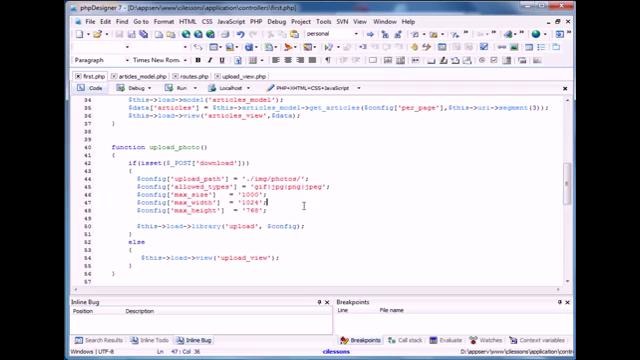640x360 pixels.
Task: Switch to the Context variables tab
Action: tap(537, 340)
